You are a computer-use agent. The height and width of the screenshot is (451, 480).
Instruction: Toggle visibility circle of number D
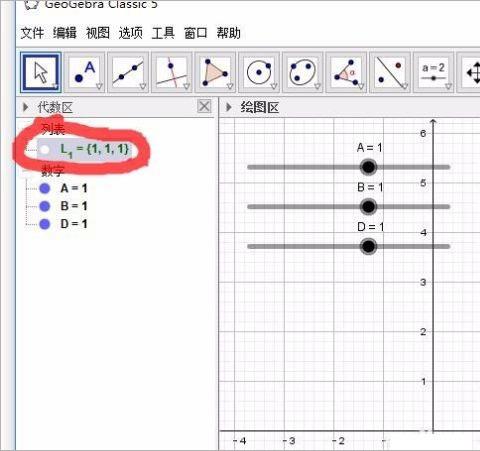tap(44, 224)
